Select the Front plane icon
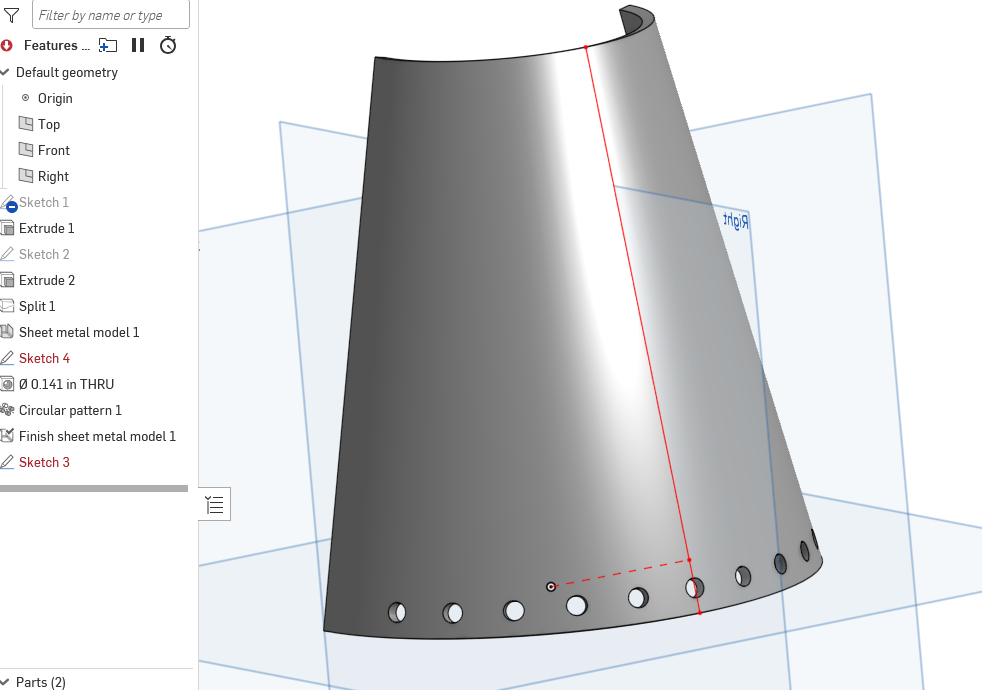The height and width of the screenshot is (690, 982). pos(26,150)
